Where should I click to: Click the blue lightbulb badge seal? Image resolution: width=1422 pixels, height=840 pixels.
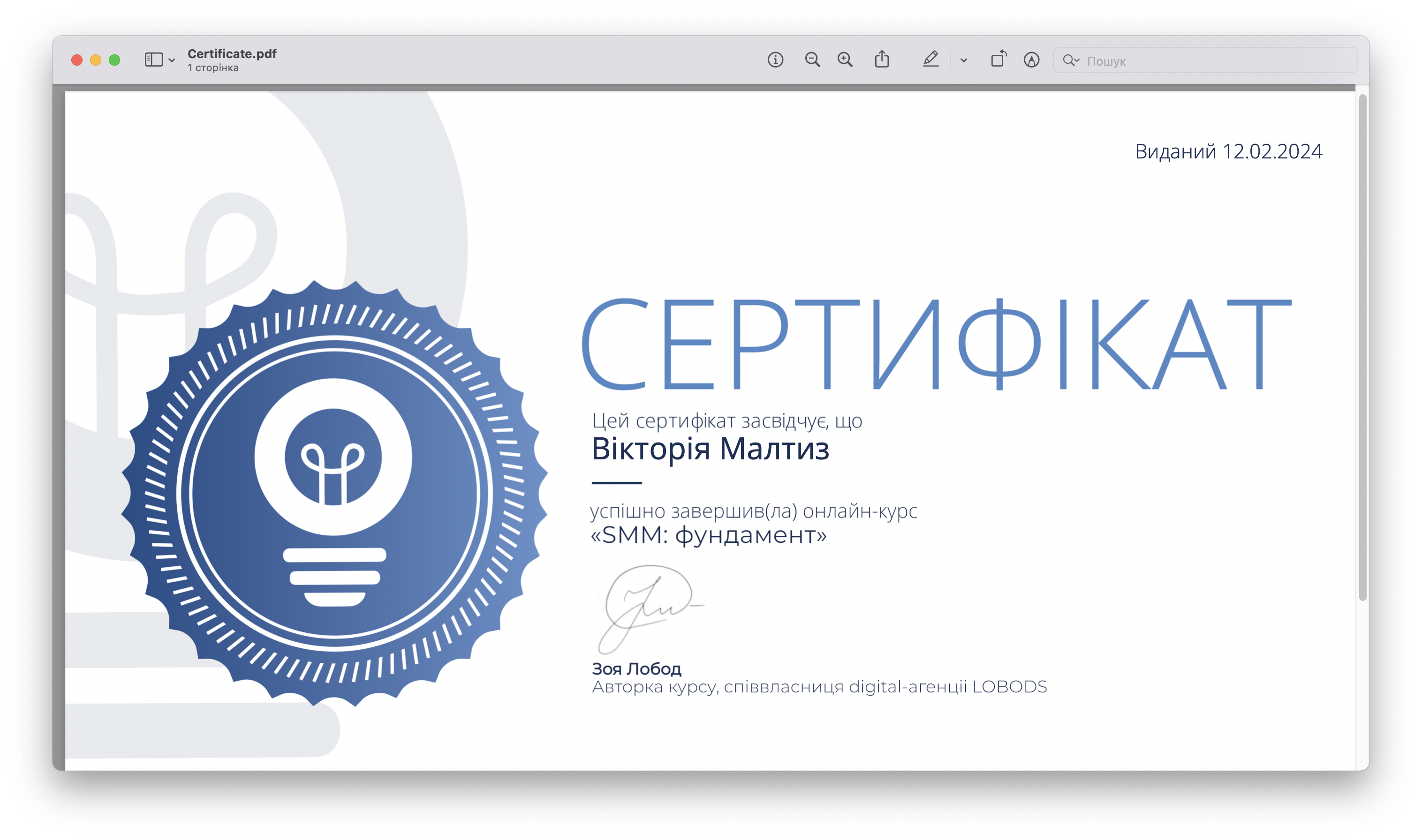click(334, 493)
